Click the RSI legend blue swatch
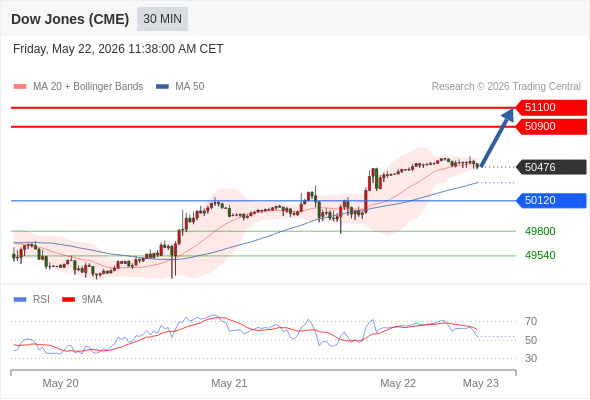This screenshot has width=590, height=400. coord(20,300)
